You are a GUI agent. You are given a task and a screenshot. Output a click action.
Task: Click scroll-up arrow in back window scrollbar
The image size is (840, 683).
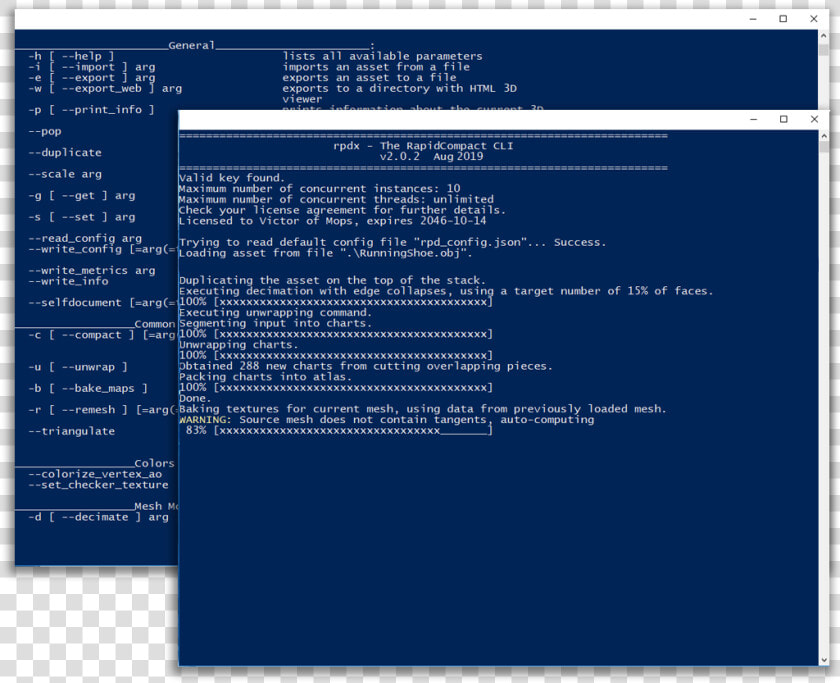point(823,35)
